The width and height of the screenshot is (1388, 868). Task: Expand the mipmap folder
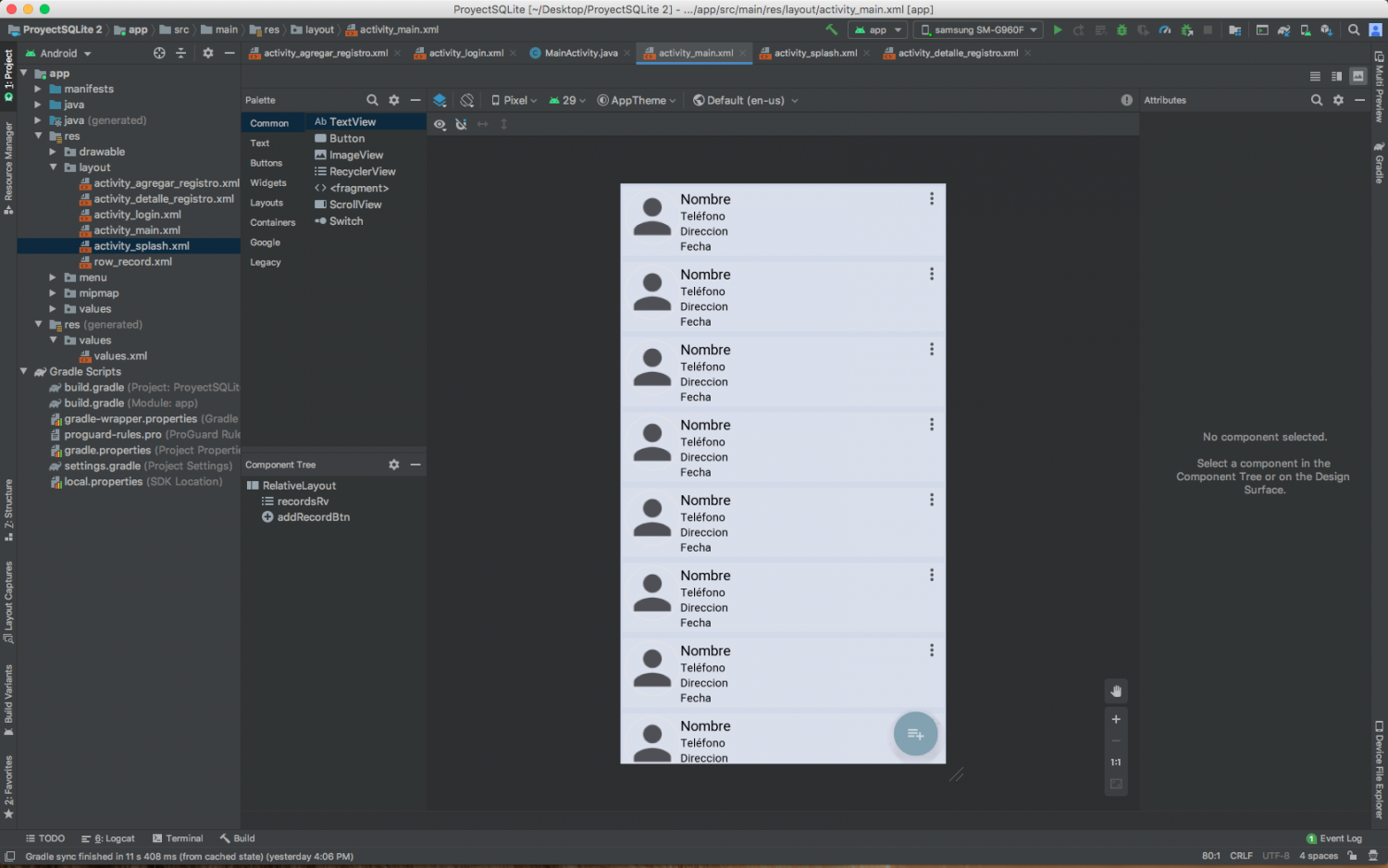point(53,293)
